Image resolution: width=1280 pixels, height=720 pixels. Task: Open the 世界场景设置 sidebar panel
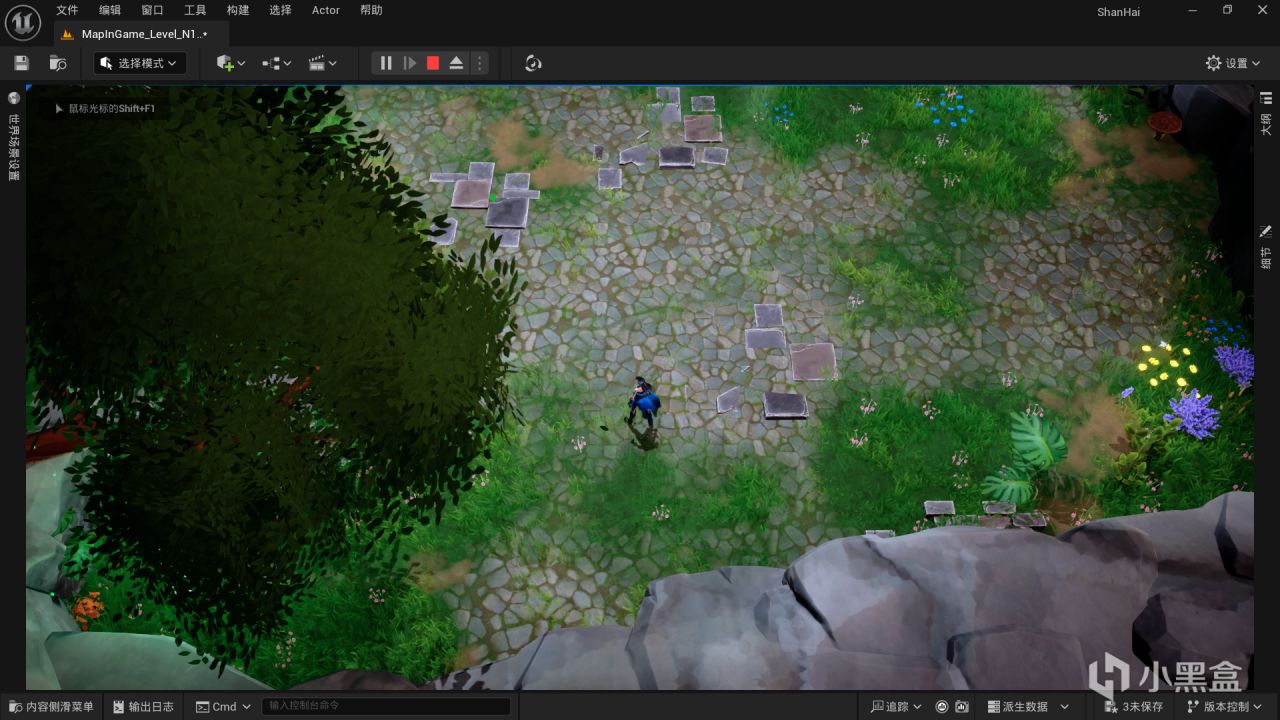14,137
